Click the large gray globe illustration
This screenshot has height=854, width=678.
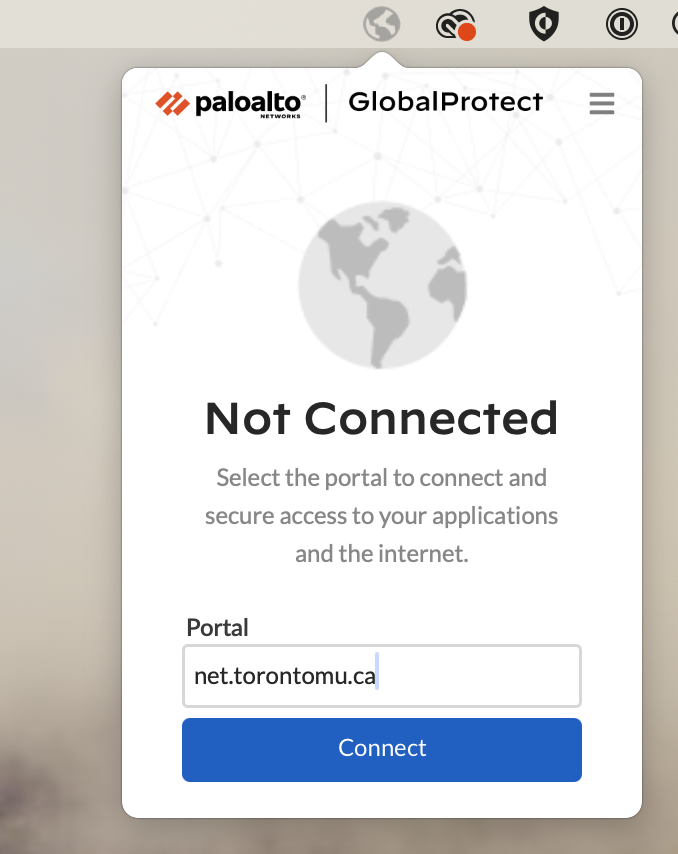click(382, 285)
